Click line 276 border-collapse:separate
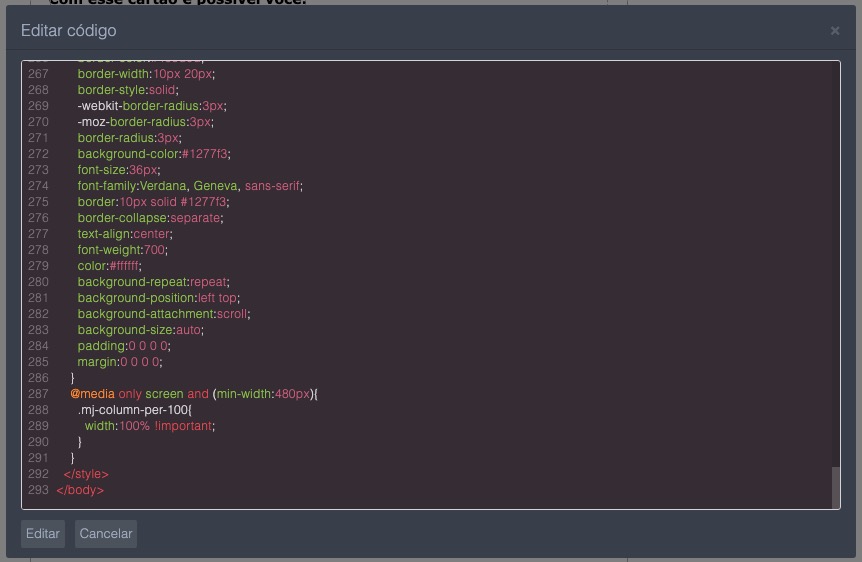862x562 pixels. (x=151, y=218)
